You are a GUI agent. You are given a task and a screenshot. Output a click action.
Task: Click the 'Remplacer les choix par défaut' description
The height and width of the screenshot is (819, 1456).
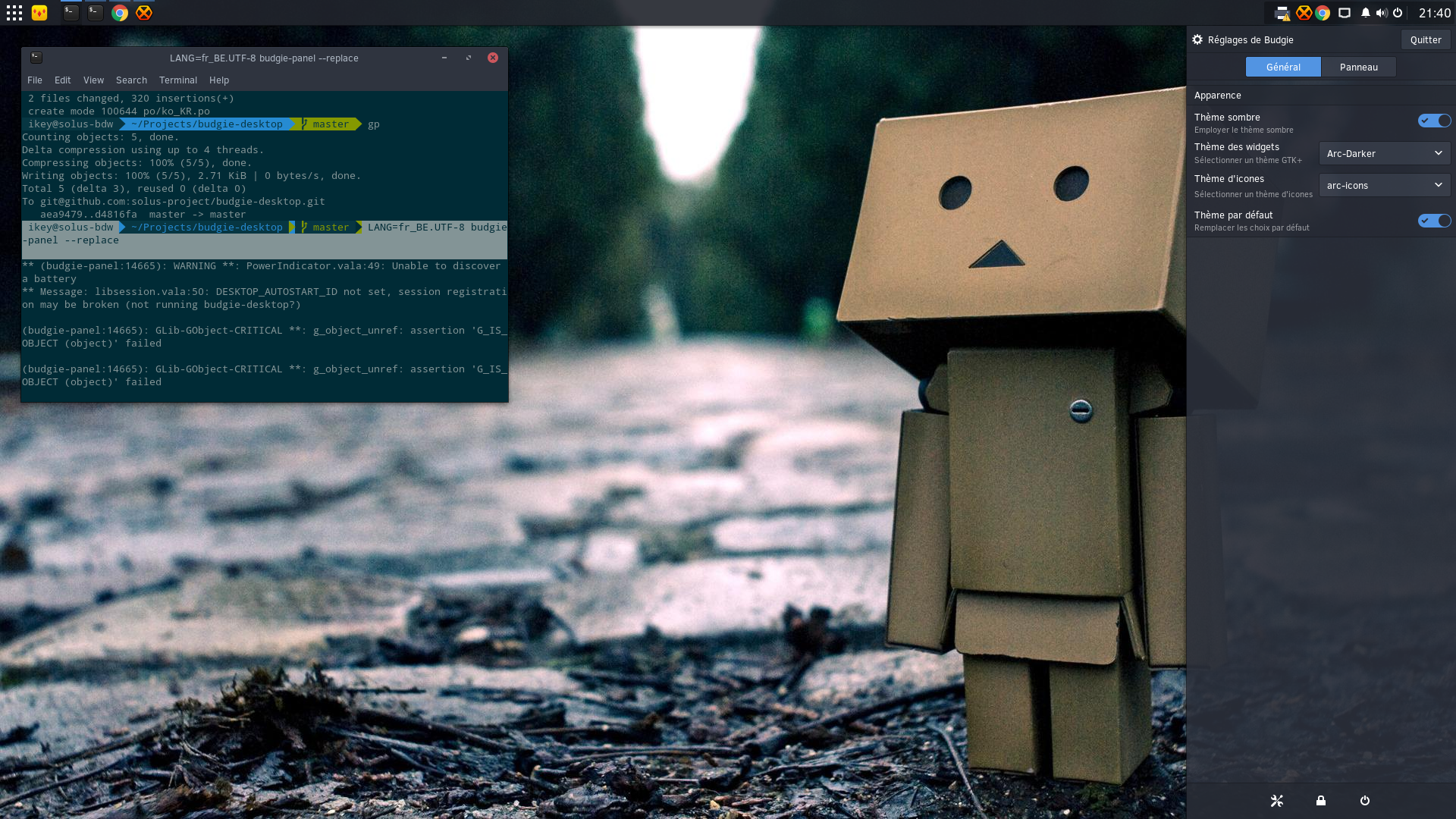[1251, 228]
